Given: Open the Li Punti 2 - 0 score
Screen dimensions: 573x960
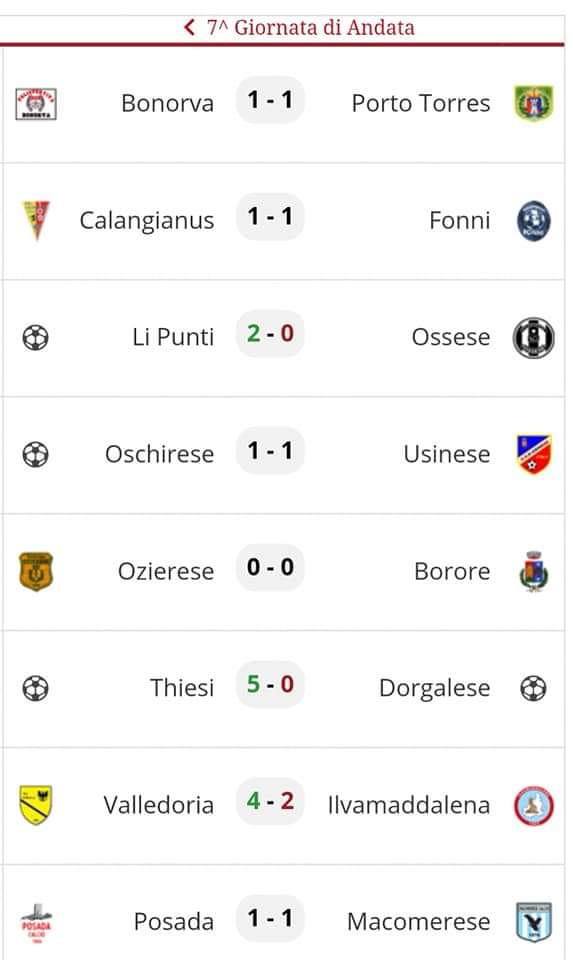Looking at the screenshot, I should (271, 334).
